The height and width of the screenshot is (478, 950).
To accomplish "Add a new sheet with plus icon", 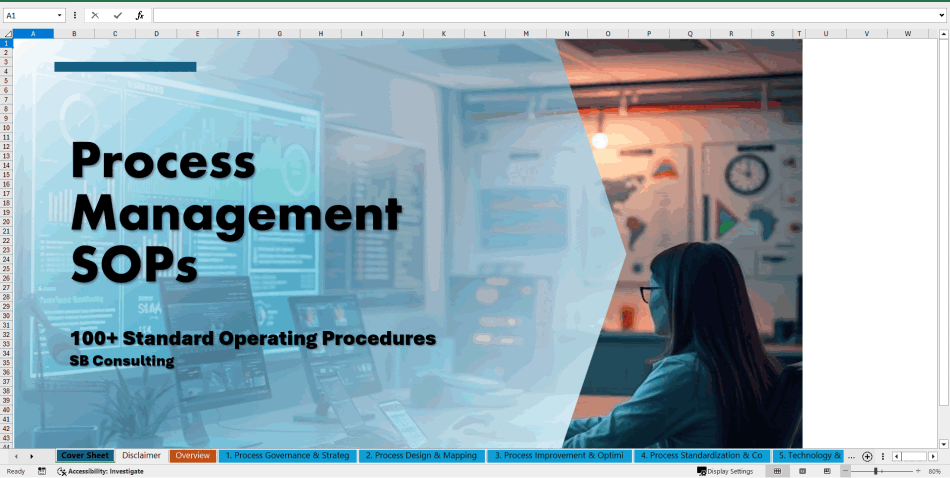I will click(x=867, y=456).
